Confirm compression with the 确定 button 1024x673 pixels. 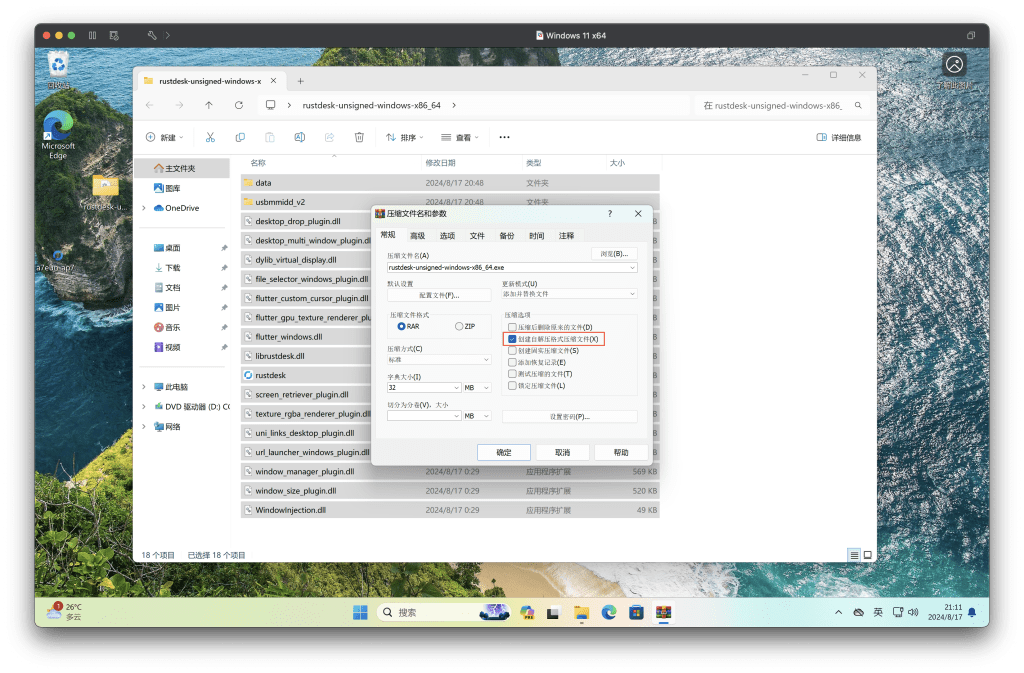coord(504,452)
